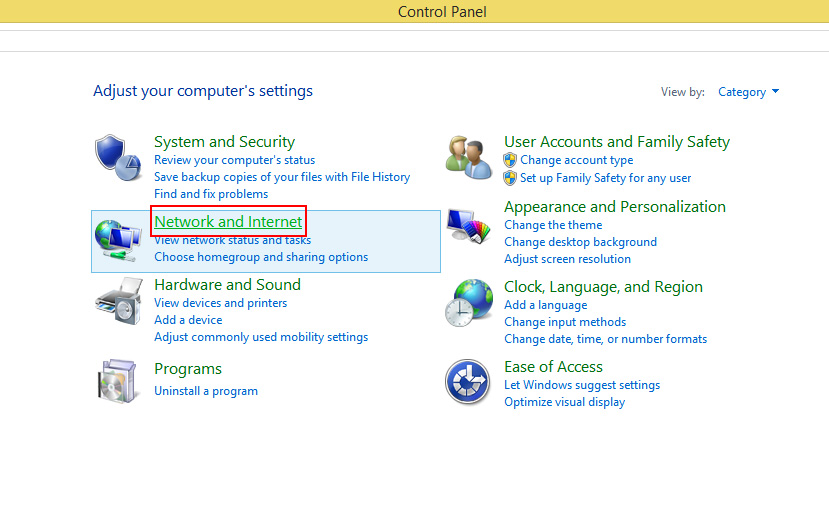This screenshot has width=829, height=528.
Task: Click View network status and tasks
Action: pyautogui.click(x=233, y=240)
